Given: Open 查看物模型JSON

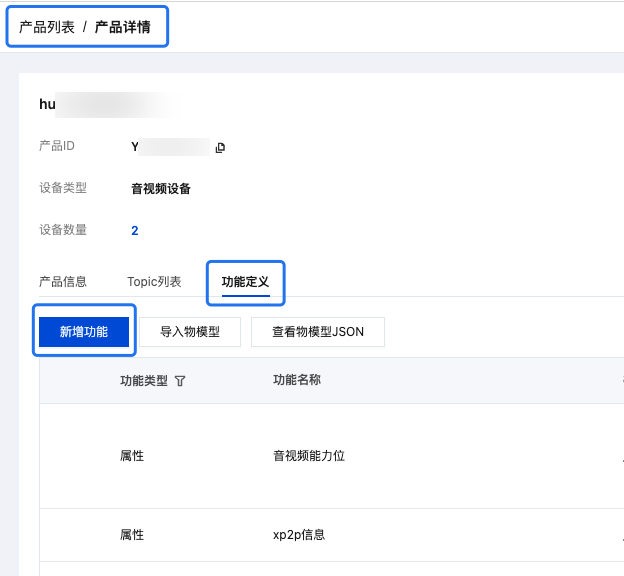Looking at the screenshot, I should coord(318,332).
